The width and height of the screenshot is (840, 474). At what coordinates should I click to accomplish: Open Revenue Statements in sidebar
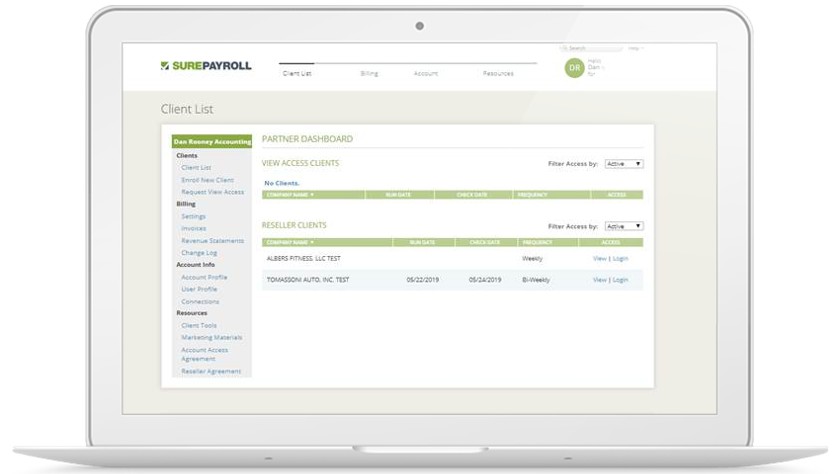coord(213,241)
